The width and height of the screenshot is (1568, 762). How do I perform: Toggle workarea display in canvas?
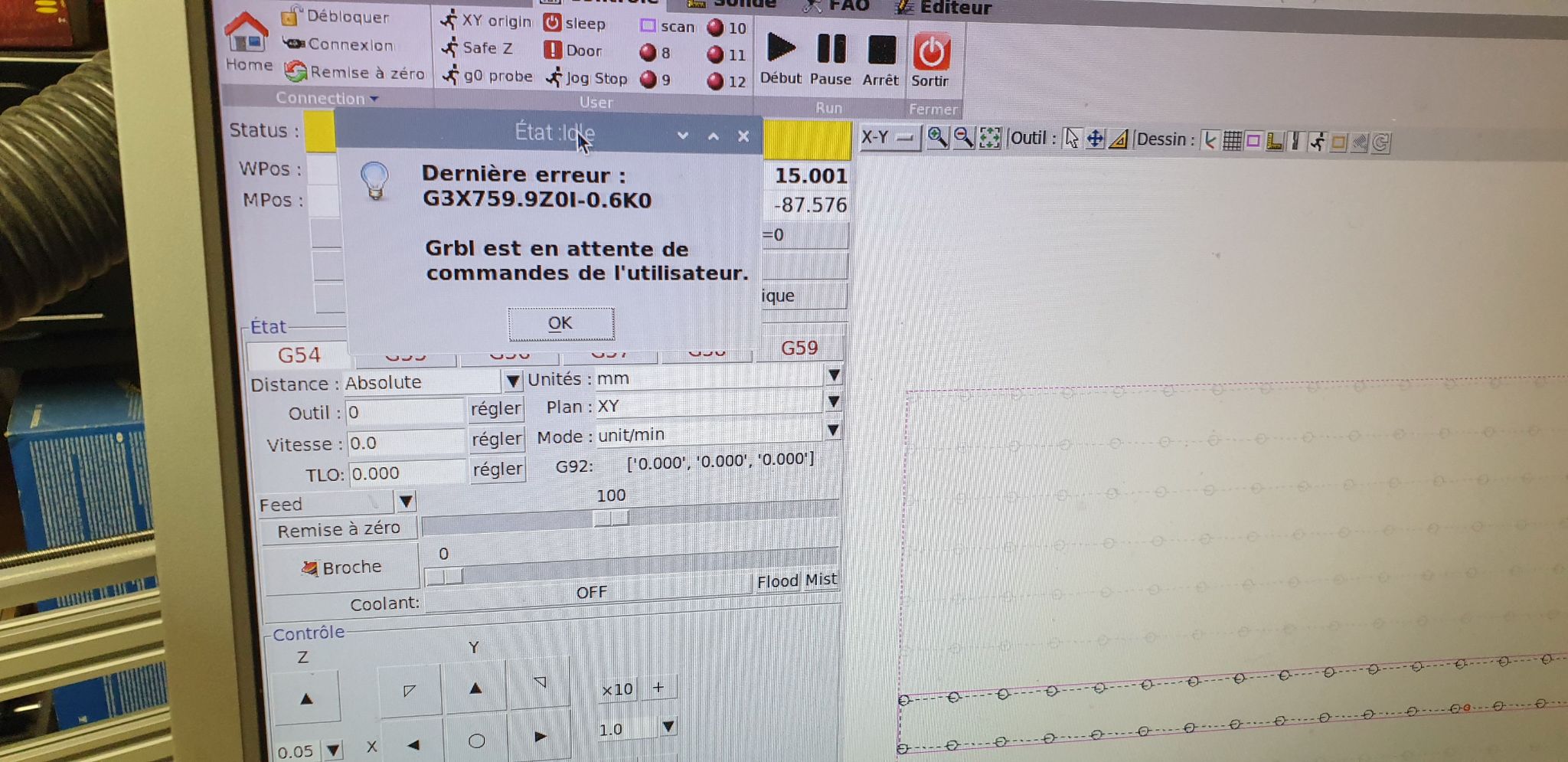1338,142
